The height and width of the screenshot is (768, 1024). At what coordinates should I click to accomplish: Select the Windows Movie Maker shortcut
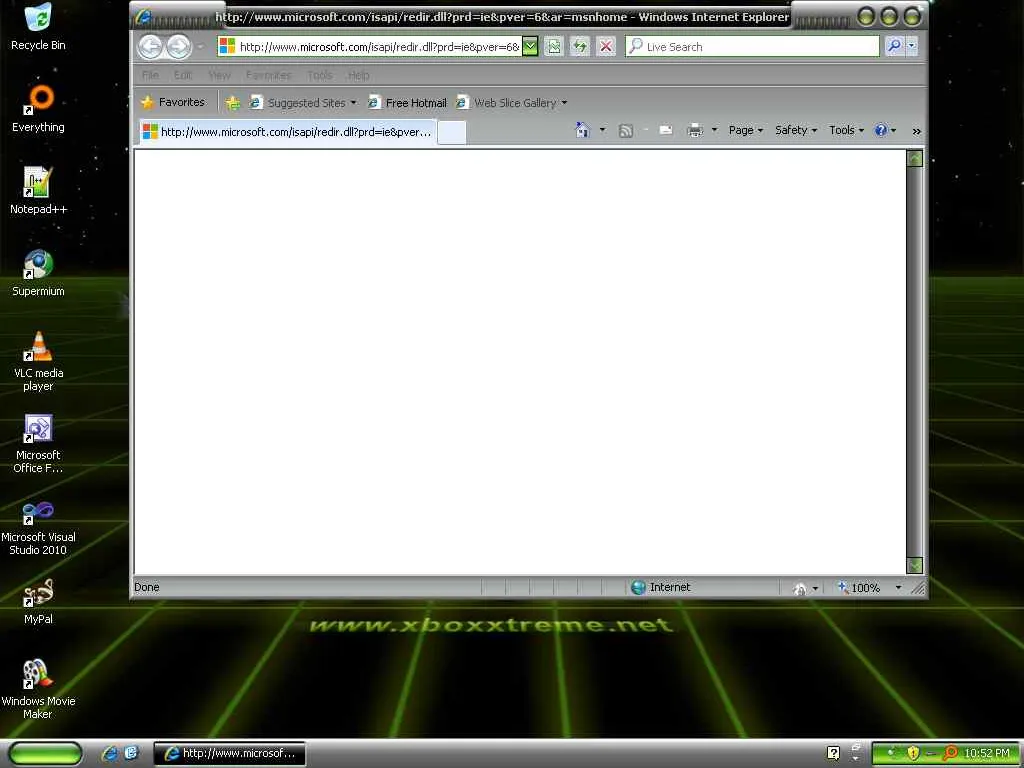[38, 689]
